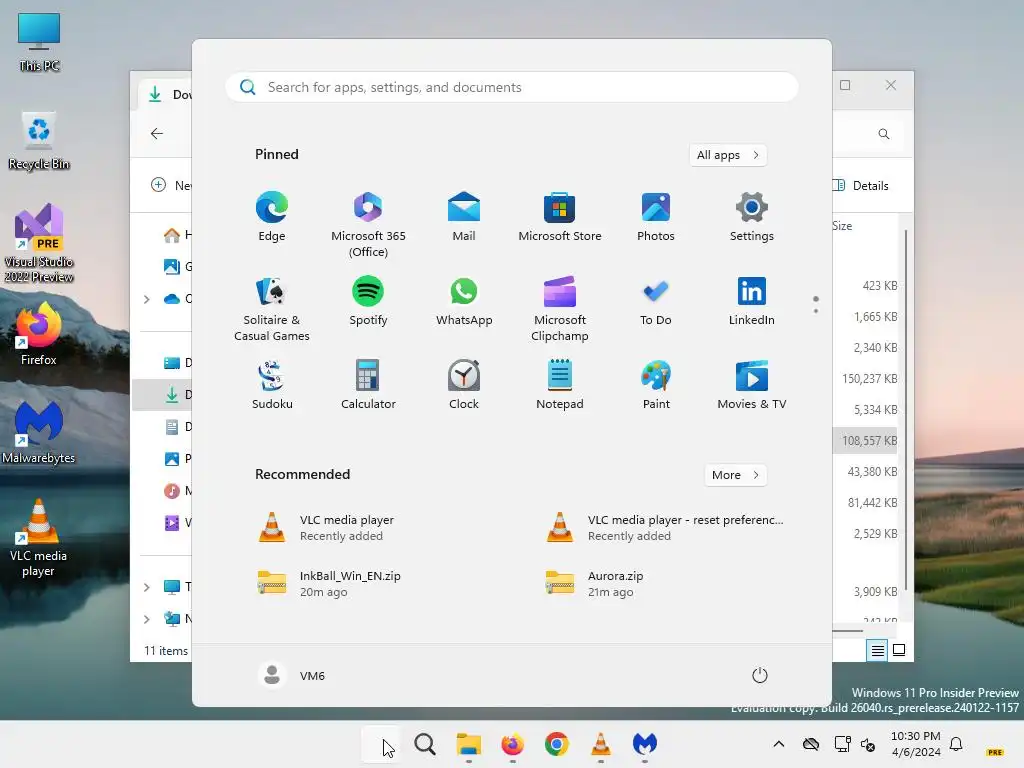Image resolution: width=1024 pixels, height=768 pixels.
Task: Select Visual Studio 2022 Preview shortcut
Action: (x=39, y=243)
